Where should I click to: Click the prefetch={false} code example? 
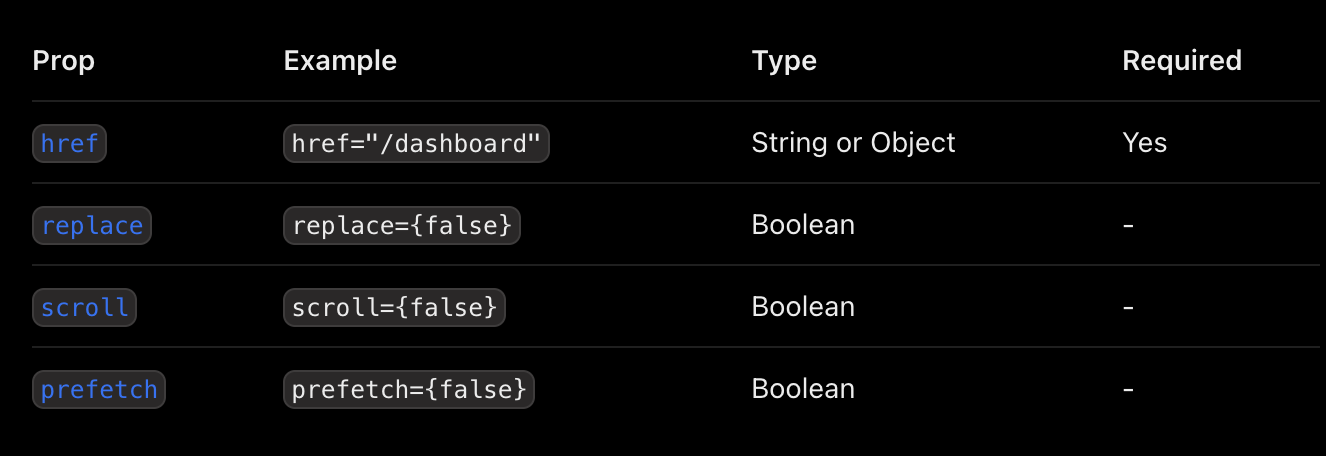(409, 389)
